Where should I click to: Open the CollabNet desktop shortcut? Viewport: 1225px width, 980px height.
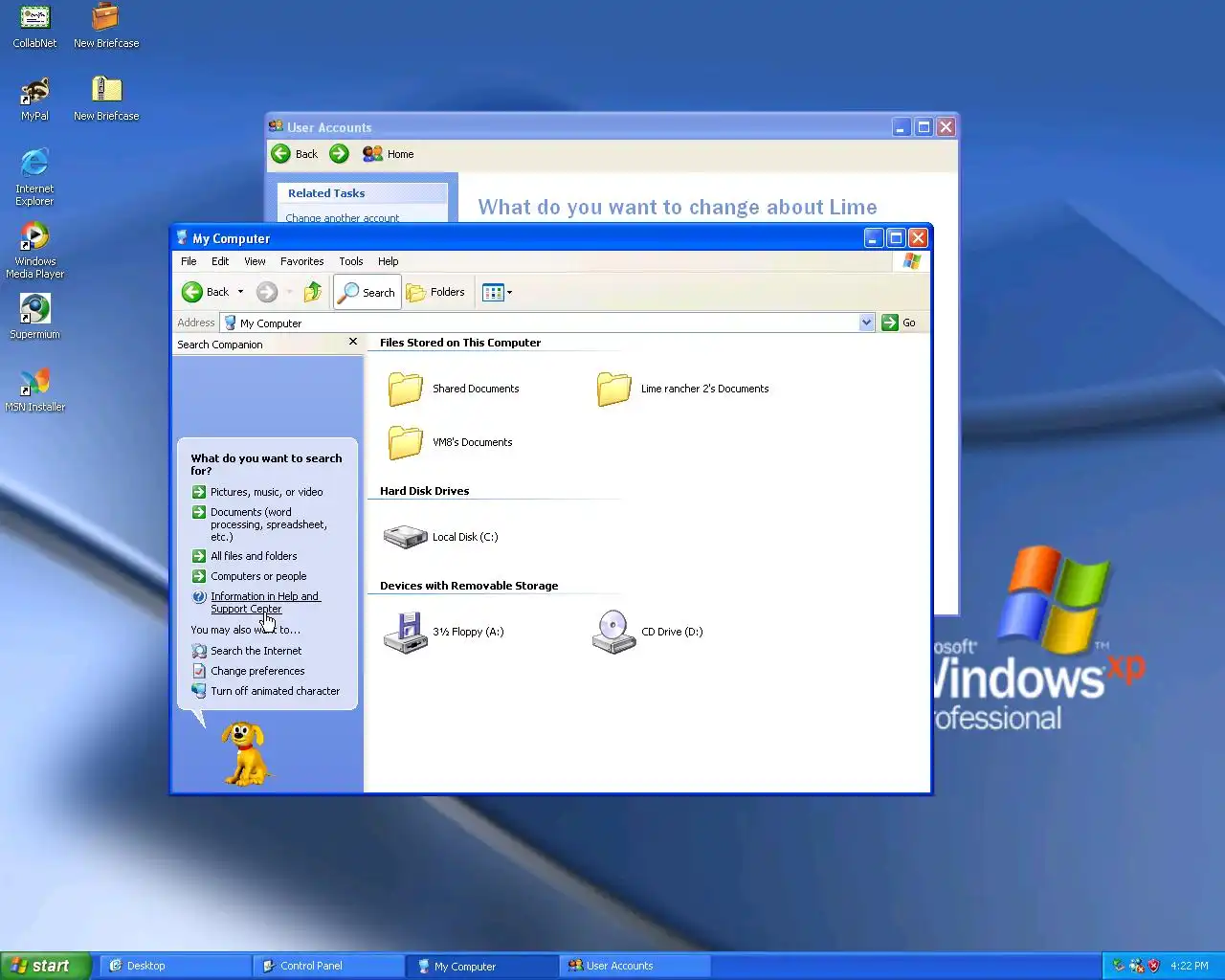point(34,27)
